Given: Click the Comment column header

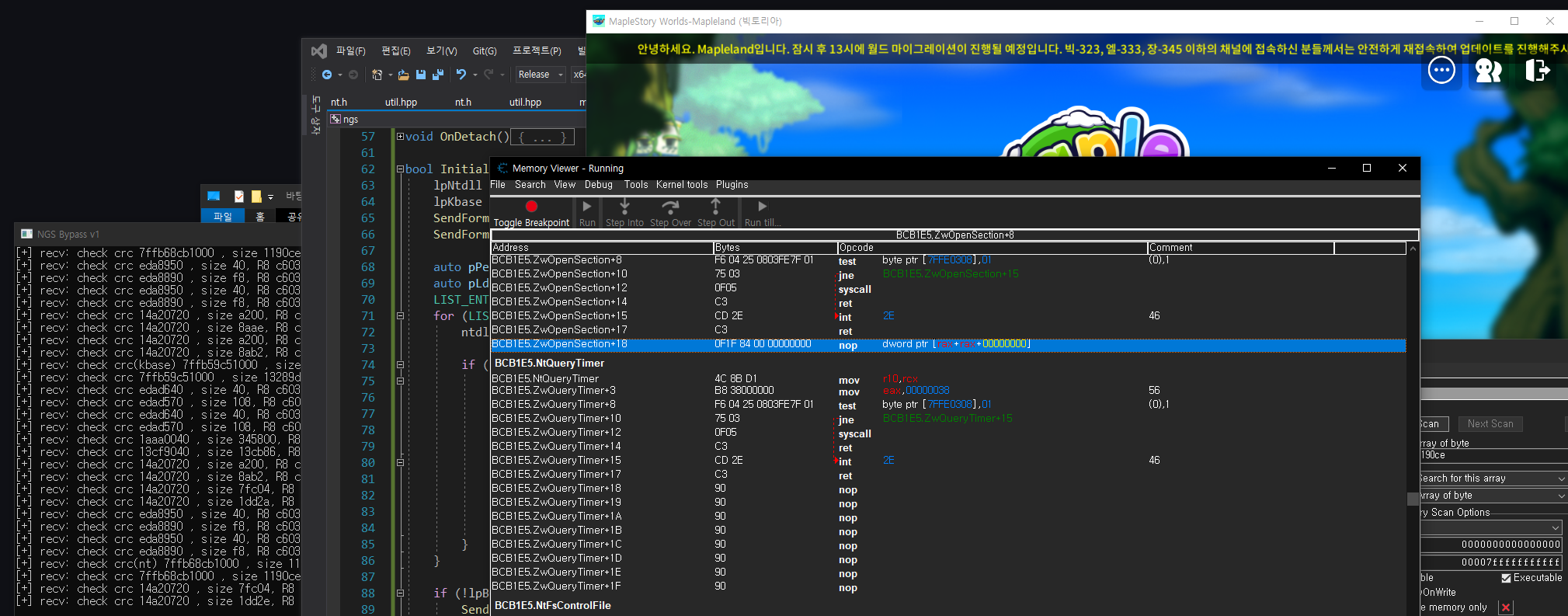Looking at the screenshot, I should click(1241, 248).
